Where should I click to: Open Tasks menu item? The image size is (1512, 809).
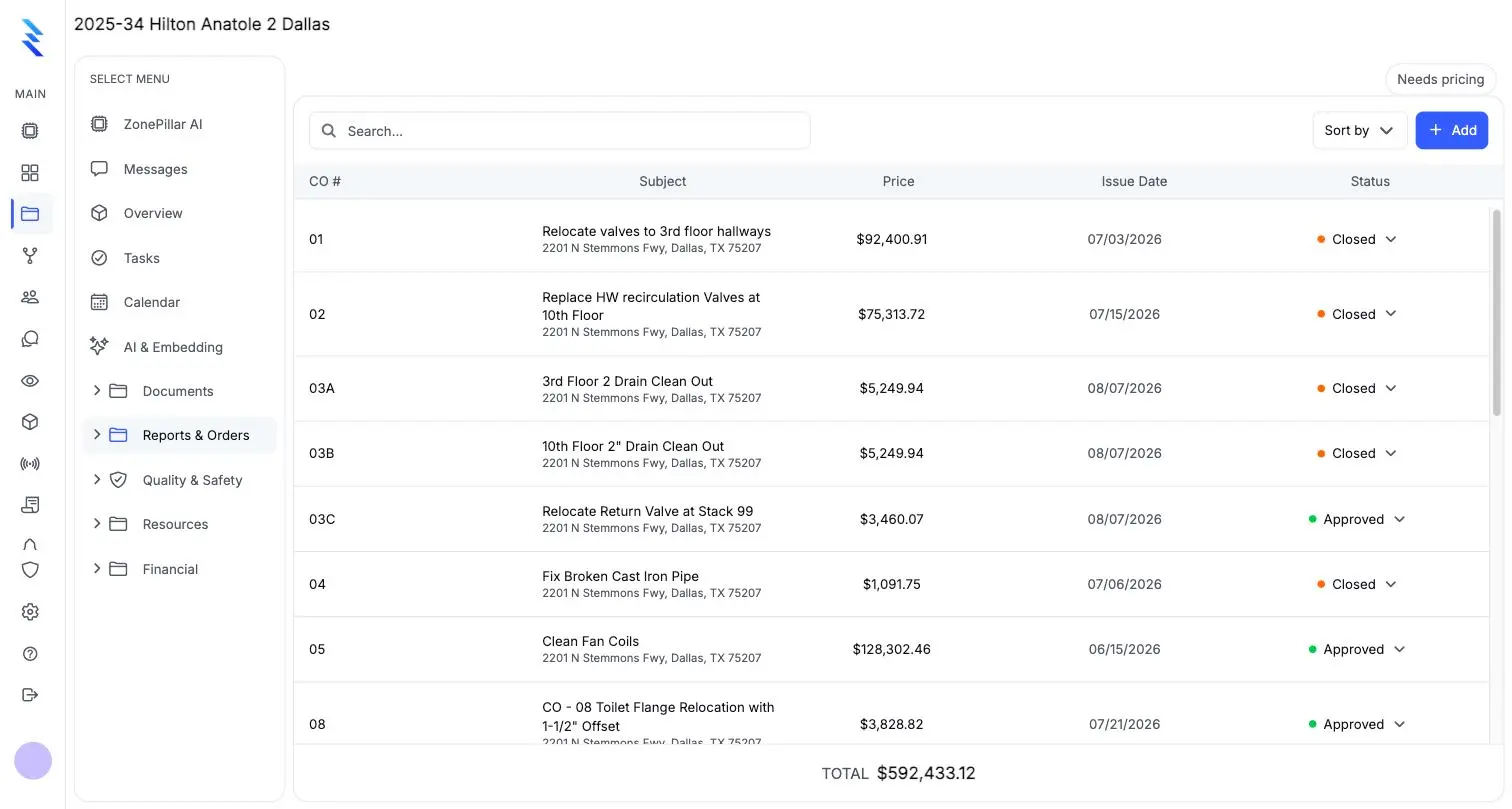(x=180, y=258)
